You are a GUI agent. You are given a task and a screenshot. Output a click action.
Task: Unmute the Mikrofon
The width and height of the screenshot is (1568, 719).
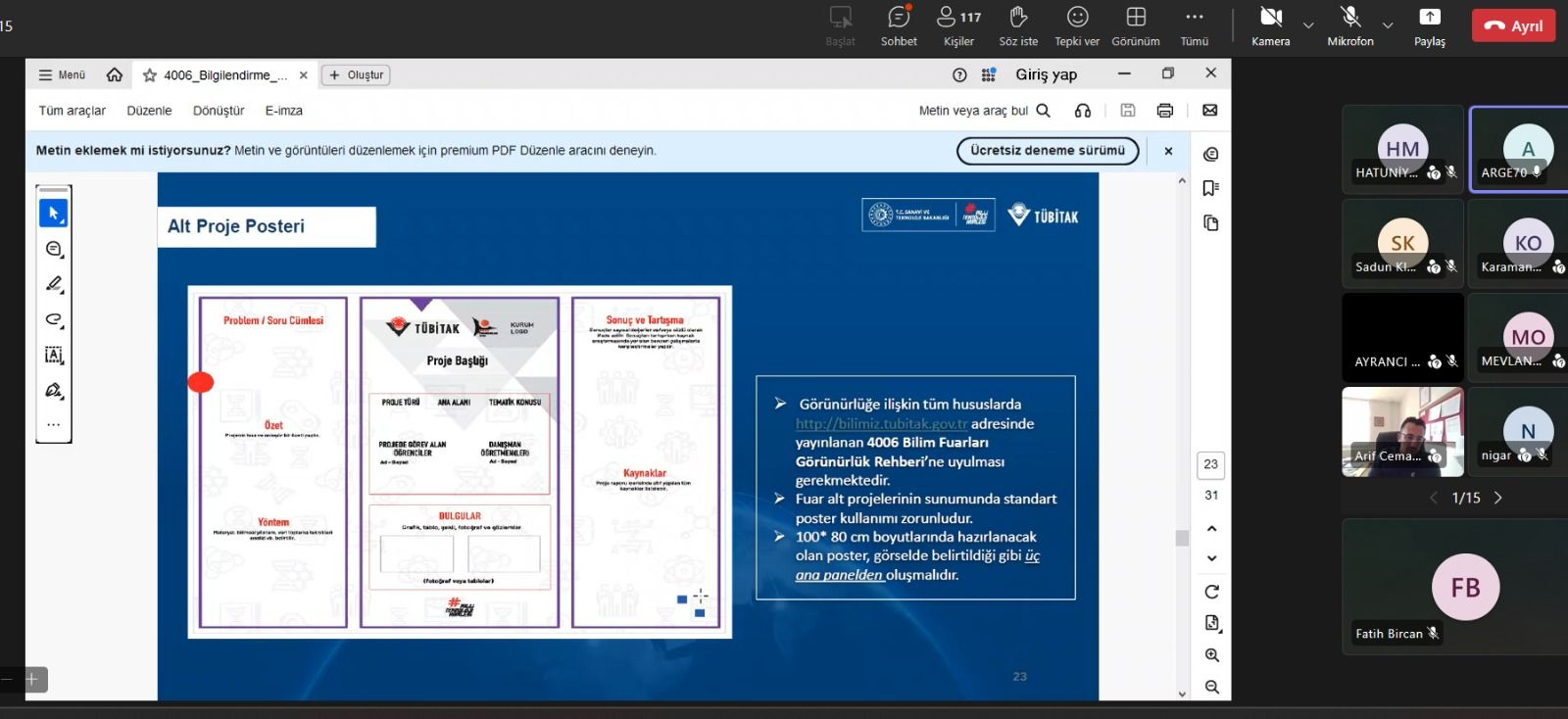click(x=1350, y=26)
